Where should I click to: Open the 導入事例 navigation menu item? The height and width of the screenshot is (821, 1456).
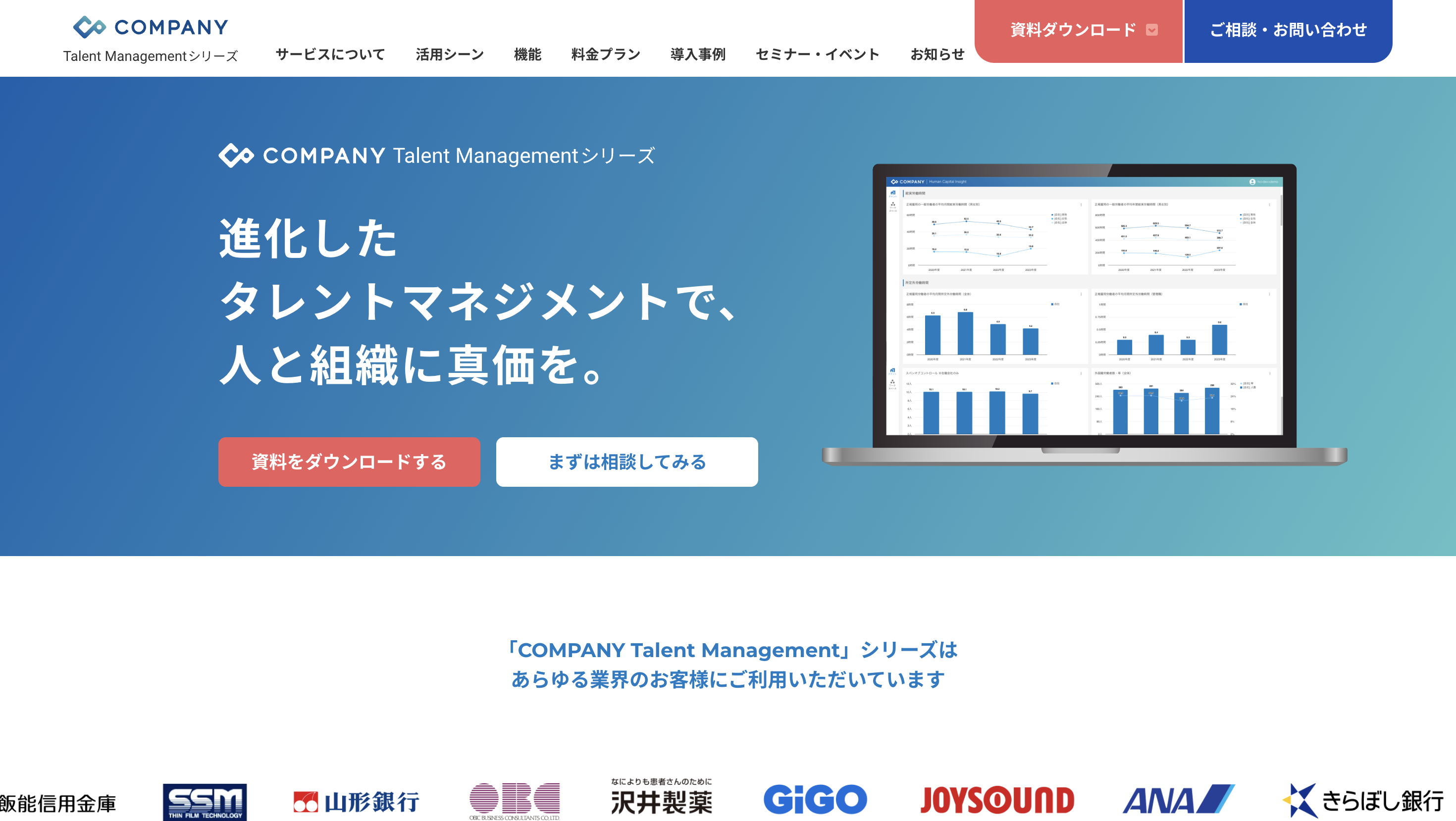pos(698,54)
